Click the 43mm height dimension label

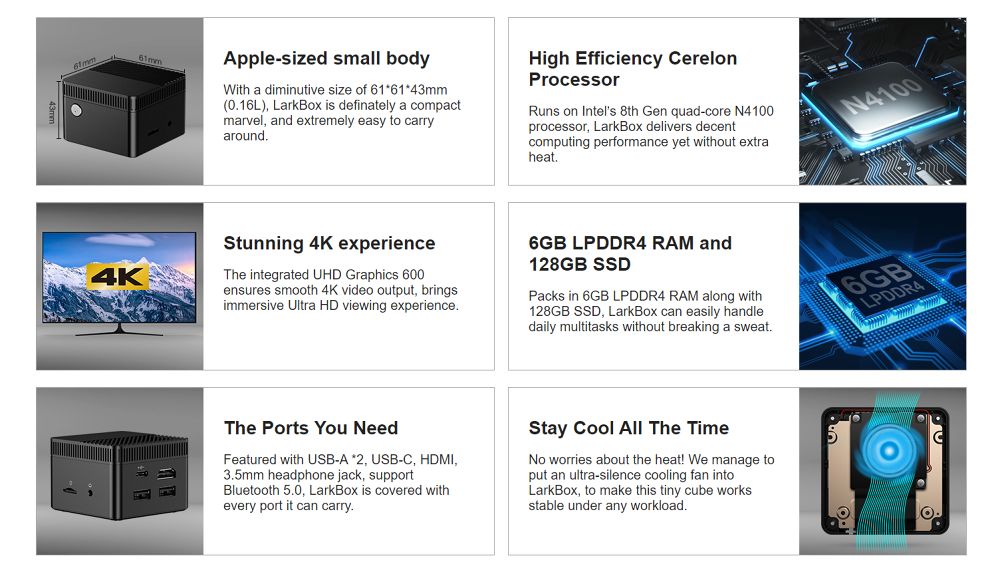[51, 113]
